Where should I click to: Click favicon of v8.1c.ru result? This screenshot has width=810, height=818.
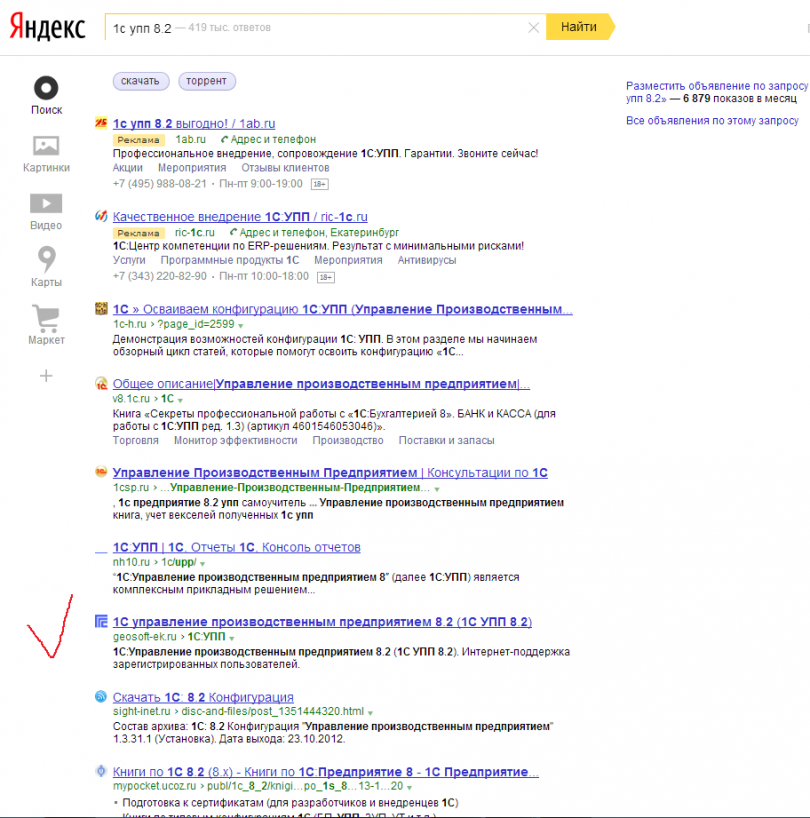(x=101, y=383)
